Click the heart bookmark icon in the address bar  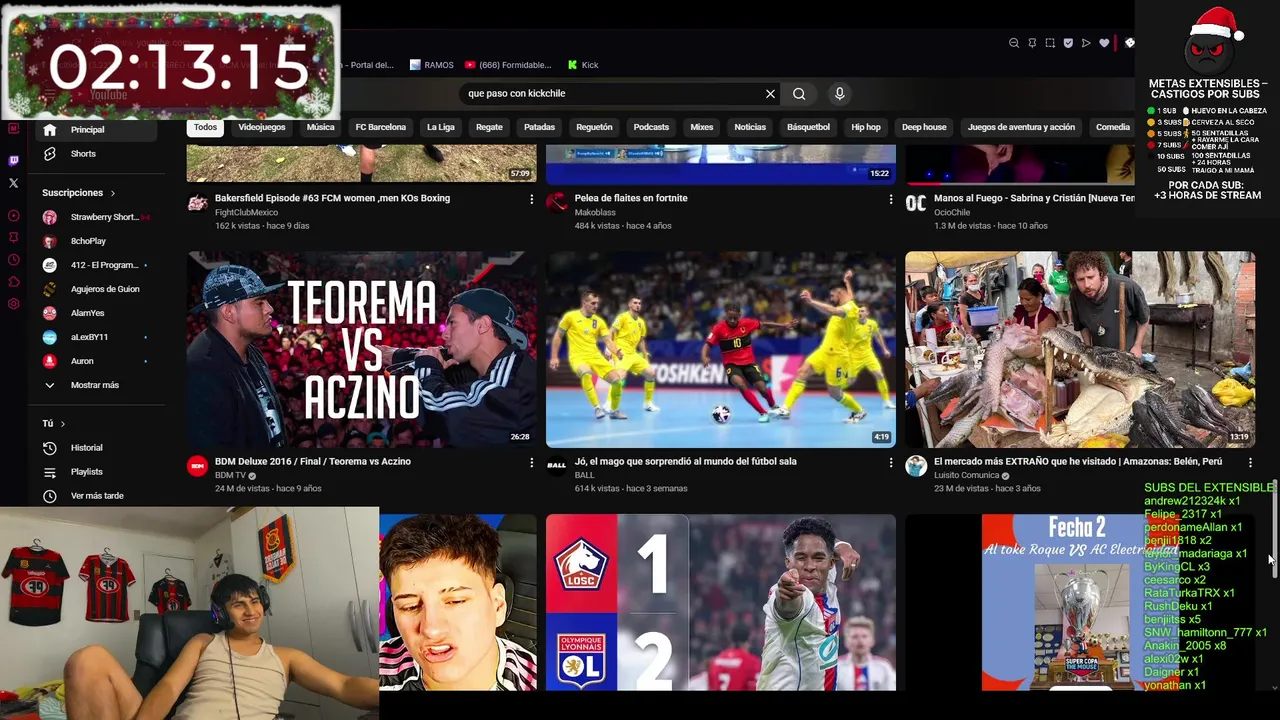pyautogui.click(x=1104, y=43)
